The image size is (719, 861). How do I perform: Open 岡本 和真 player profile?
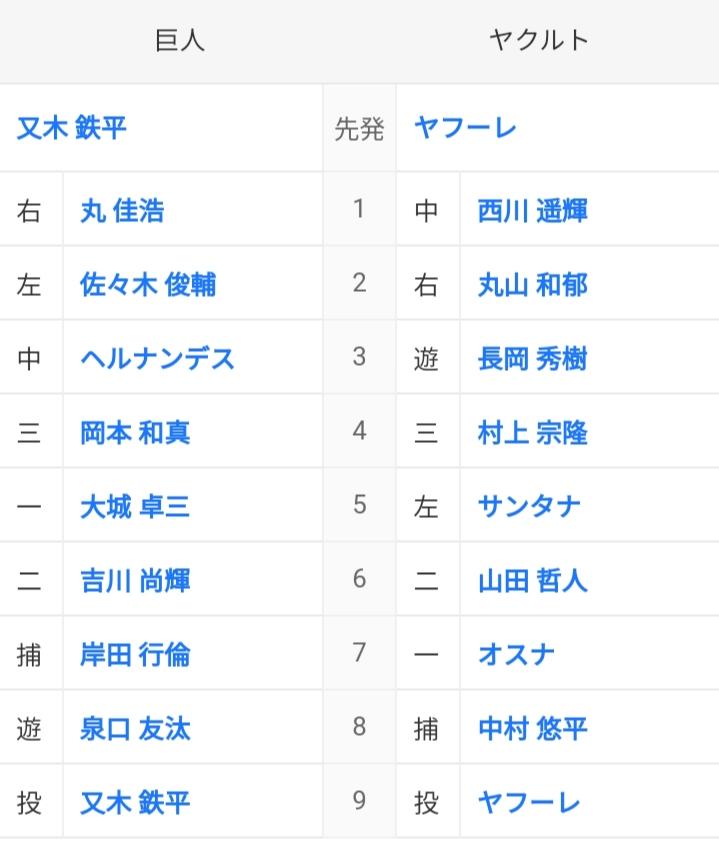point(135,433)
